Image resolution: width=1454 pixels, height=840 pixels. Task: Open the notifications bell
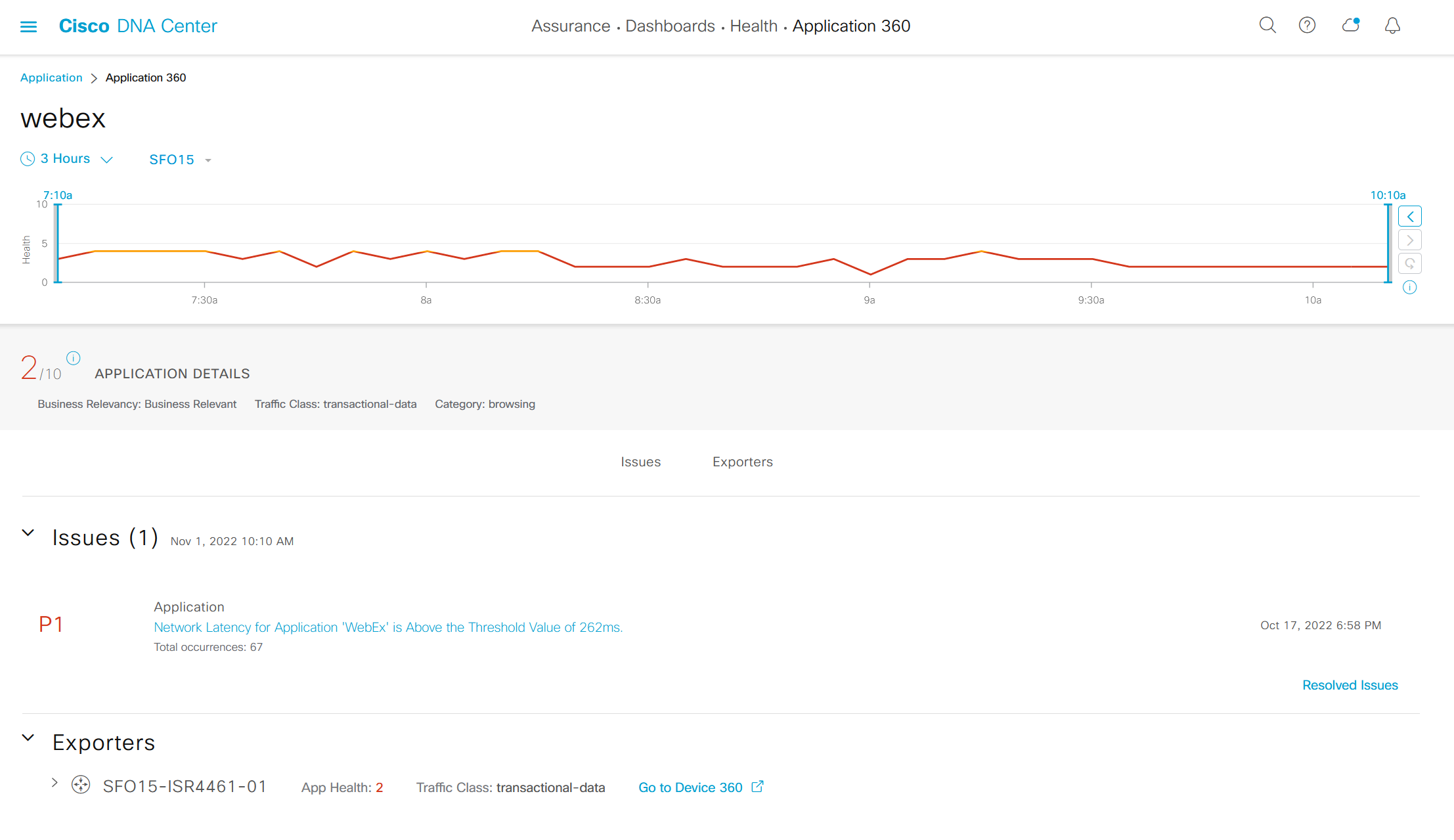point(1392,26)
